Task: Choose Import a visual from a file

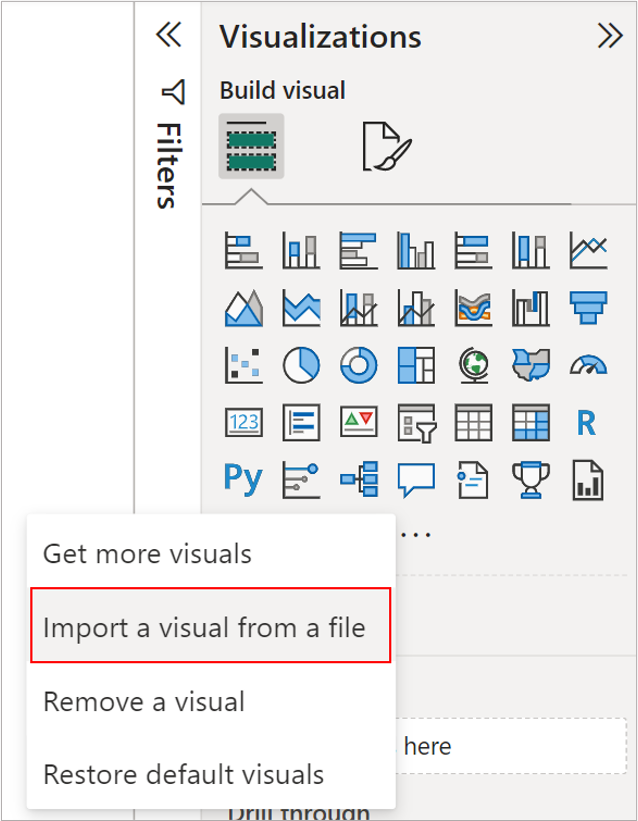Action: pos(205,627)
